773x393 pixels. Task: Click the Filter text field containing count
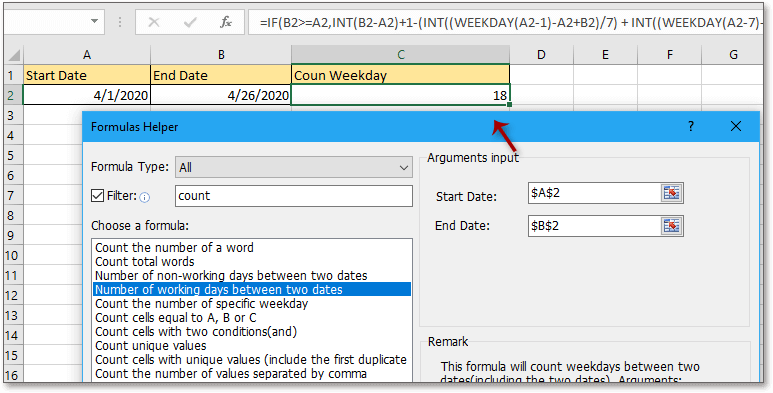pyautogui.click(x=294, y=196)
